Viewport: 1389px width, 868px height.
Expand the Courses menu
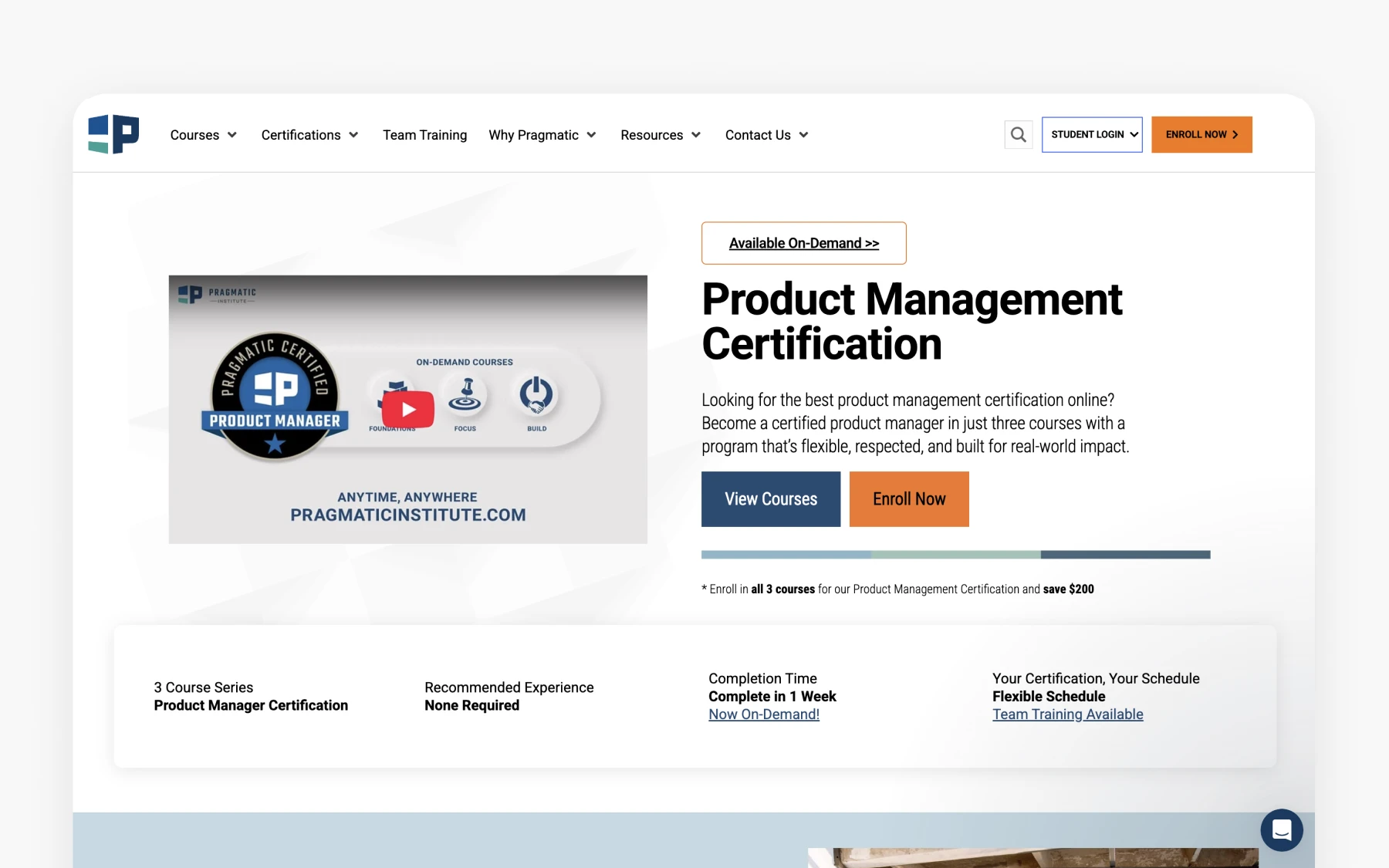(x=203, y=135)
